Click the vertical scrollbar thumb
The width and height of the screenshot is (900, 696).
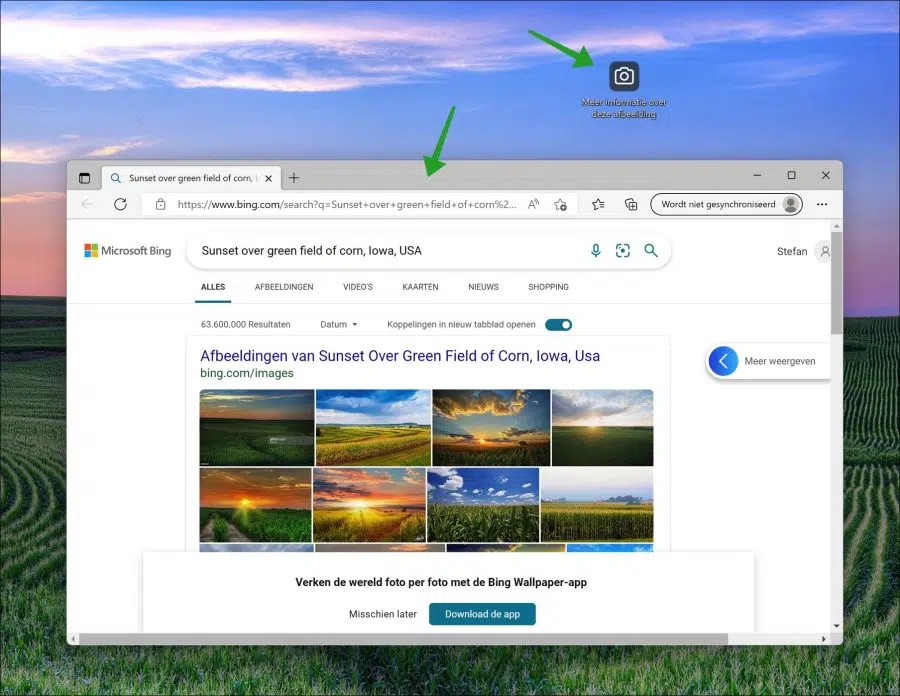836,283
